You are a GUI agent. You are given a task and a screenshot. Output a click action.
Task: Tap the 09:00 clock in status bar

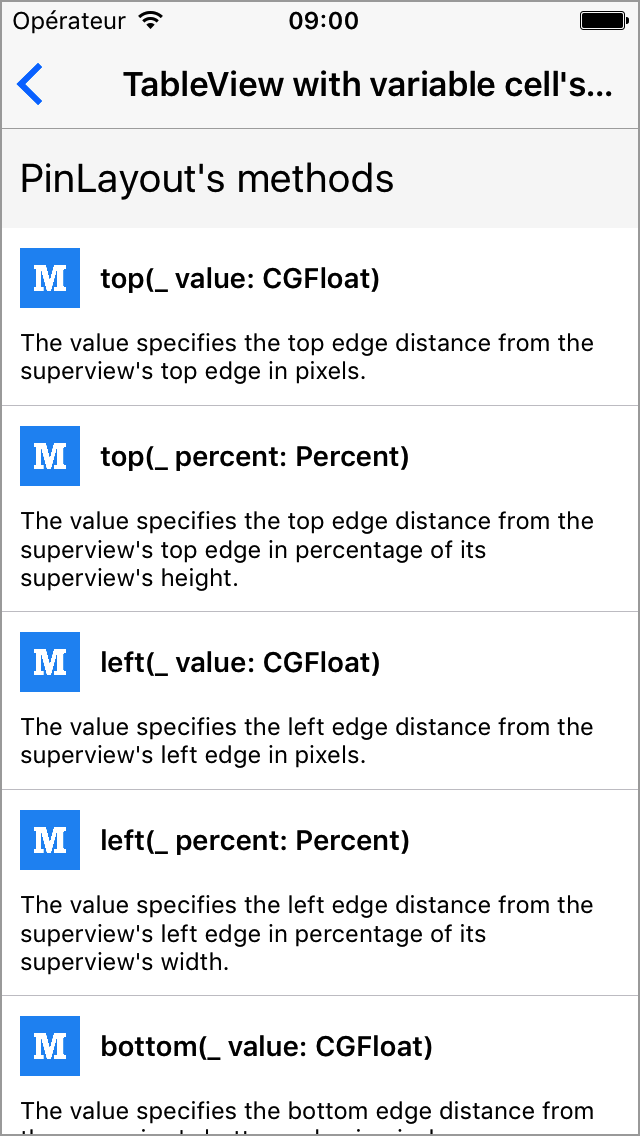(x=324, y=21)
